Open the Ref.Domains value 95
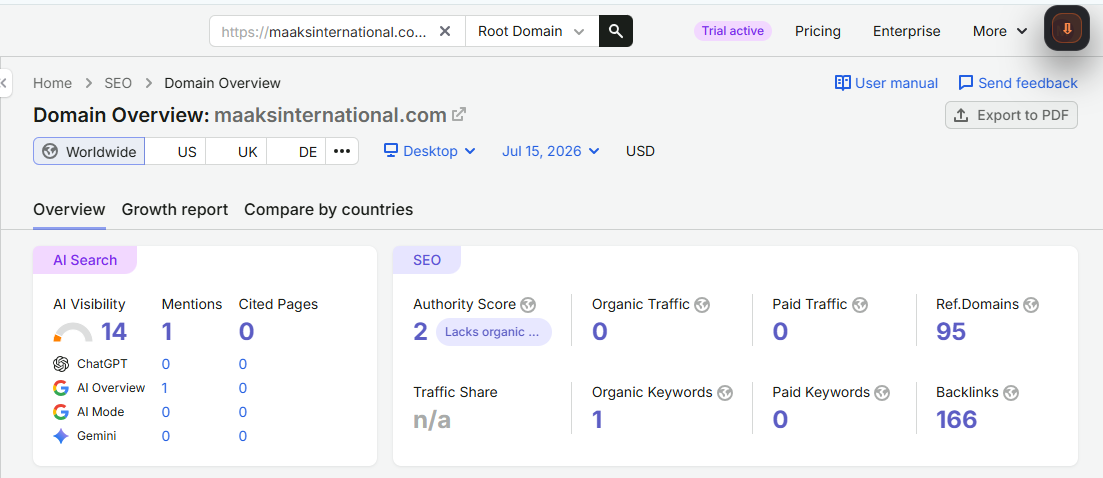This screenshot has height=478, width=1103. click(x=951, y=332)
